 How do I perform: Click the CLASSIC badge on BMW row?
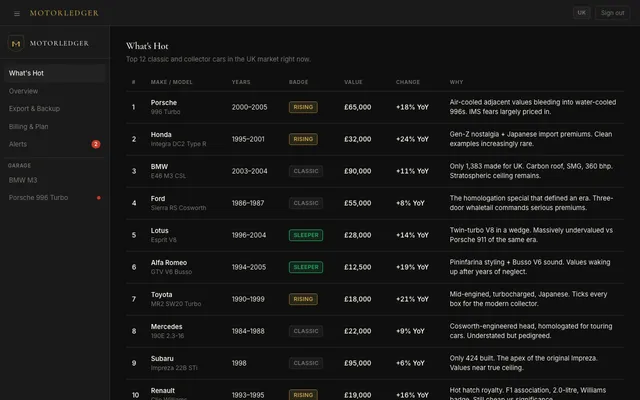pos(306,171)
